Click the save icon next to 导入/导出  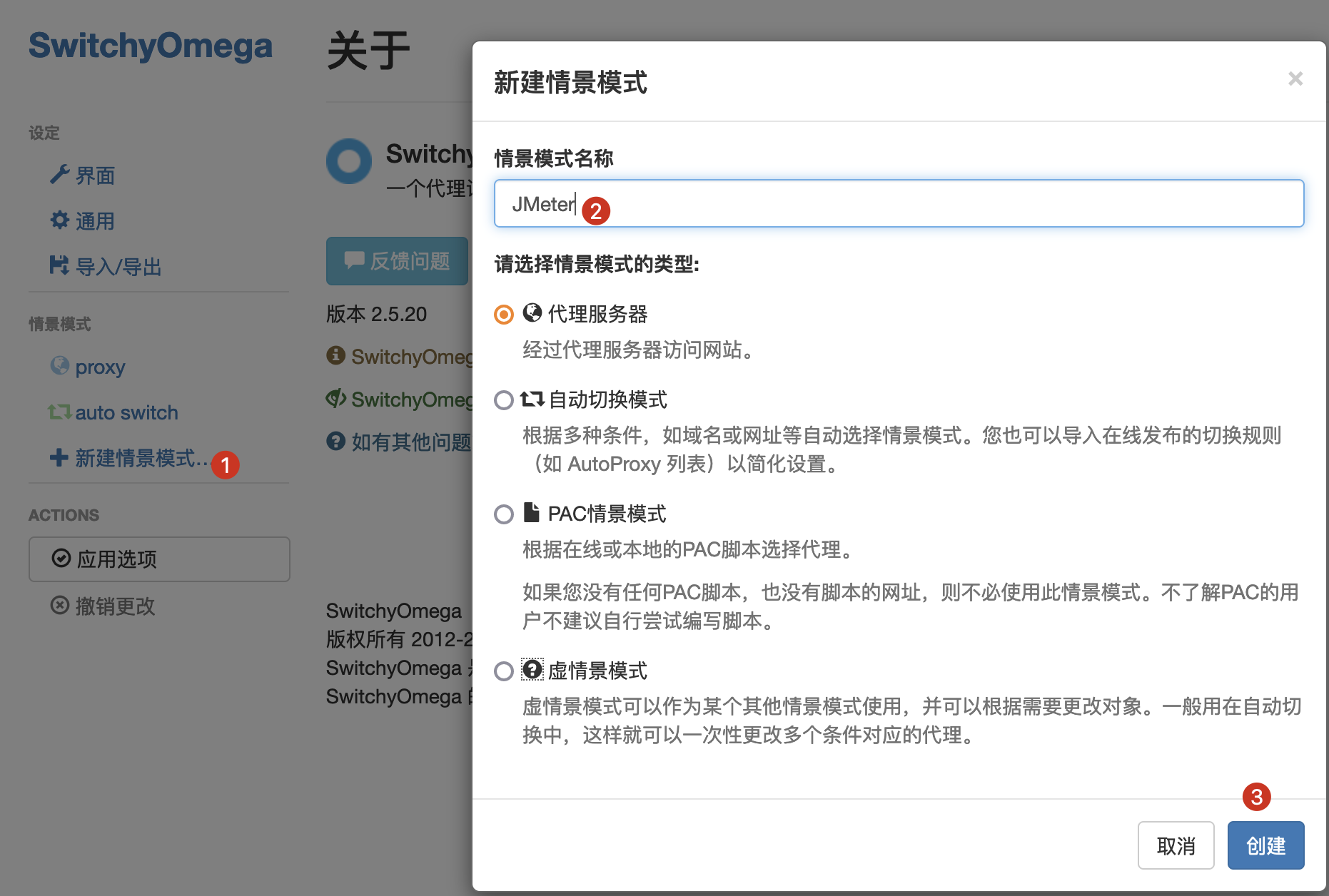click(x=59, y=265)
